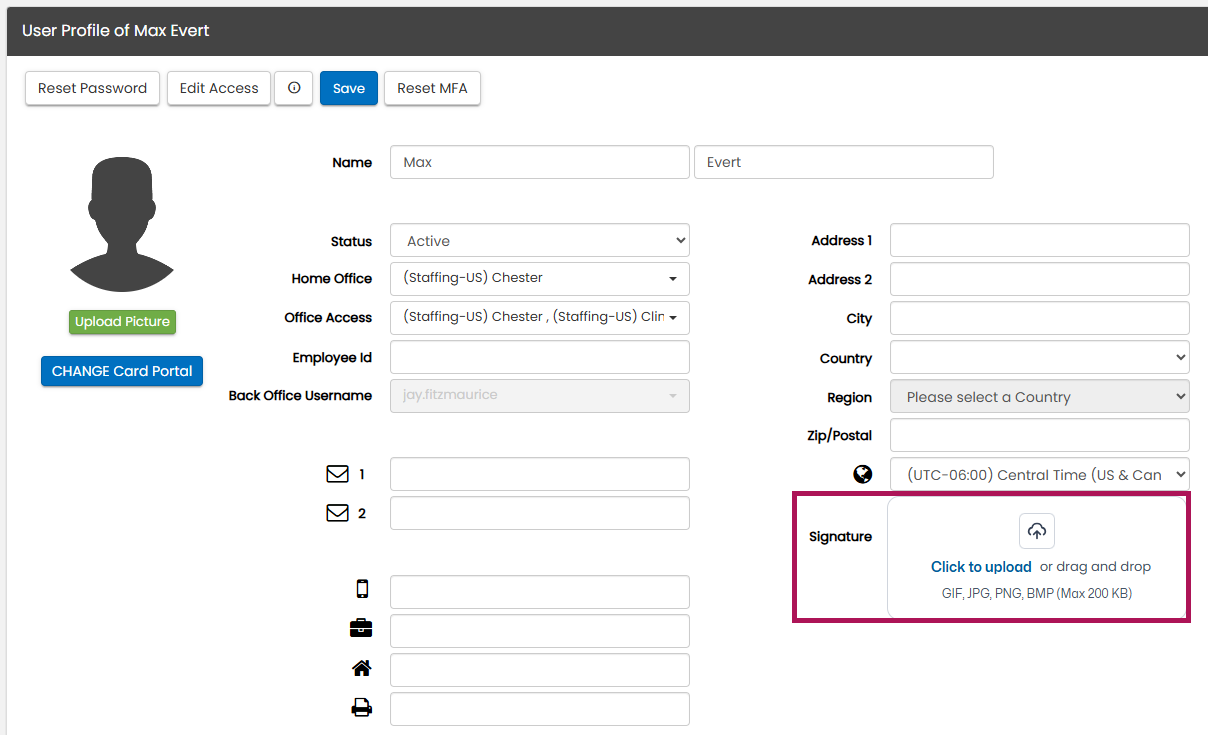Click the work phone input field
The height and width of the screenshot is (735, 1208).
click(540, 631)
